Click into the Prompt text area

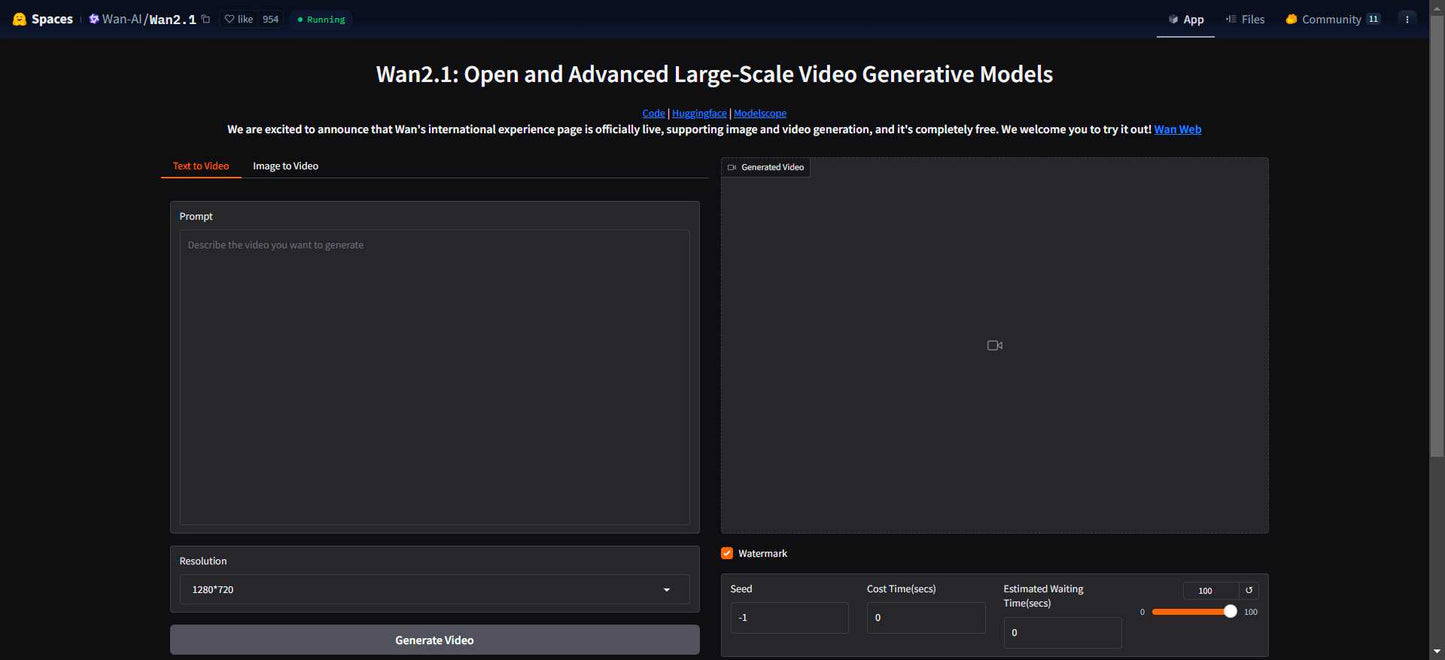(434, 377)
